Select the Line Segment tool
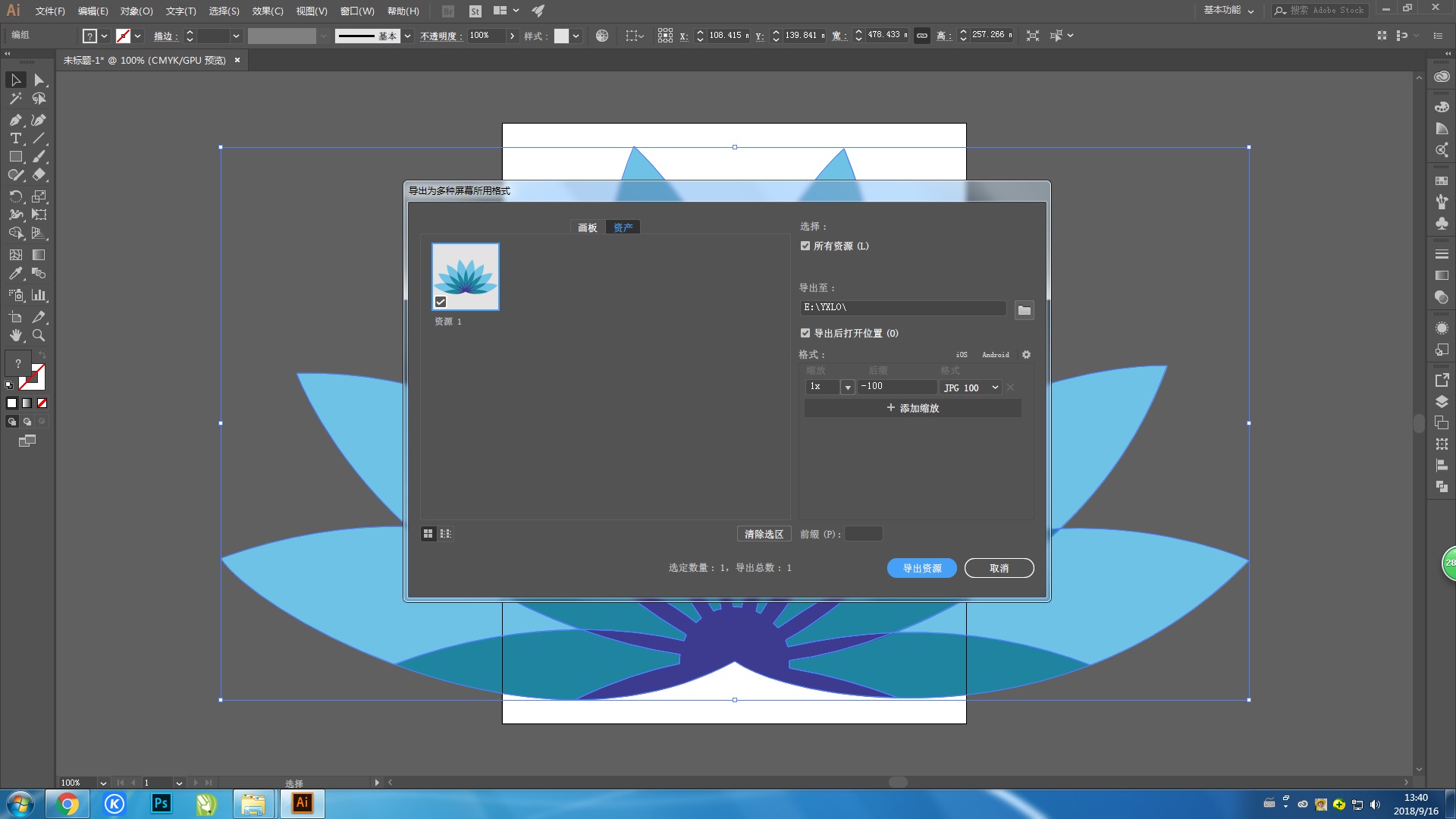The width and height of the screenshot is (1456, 819). click(39, 138)
